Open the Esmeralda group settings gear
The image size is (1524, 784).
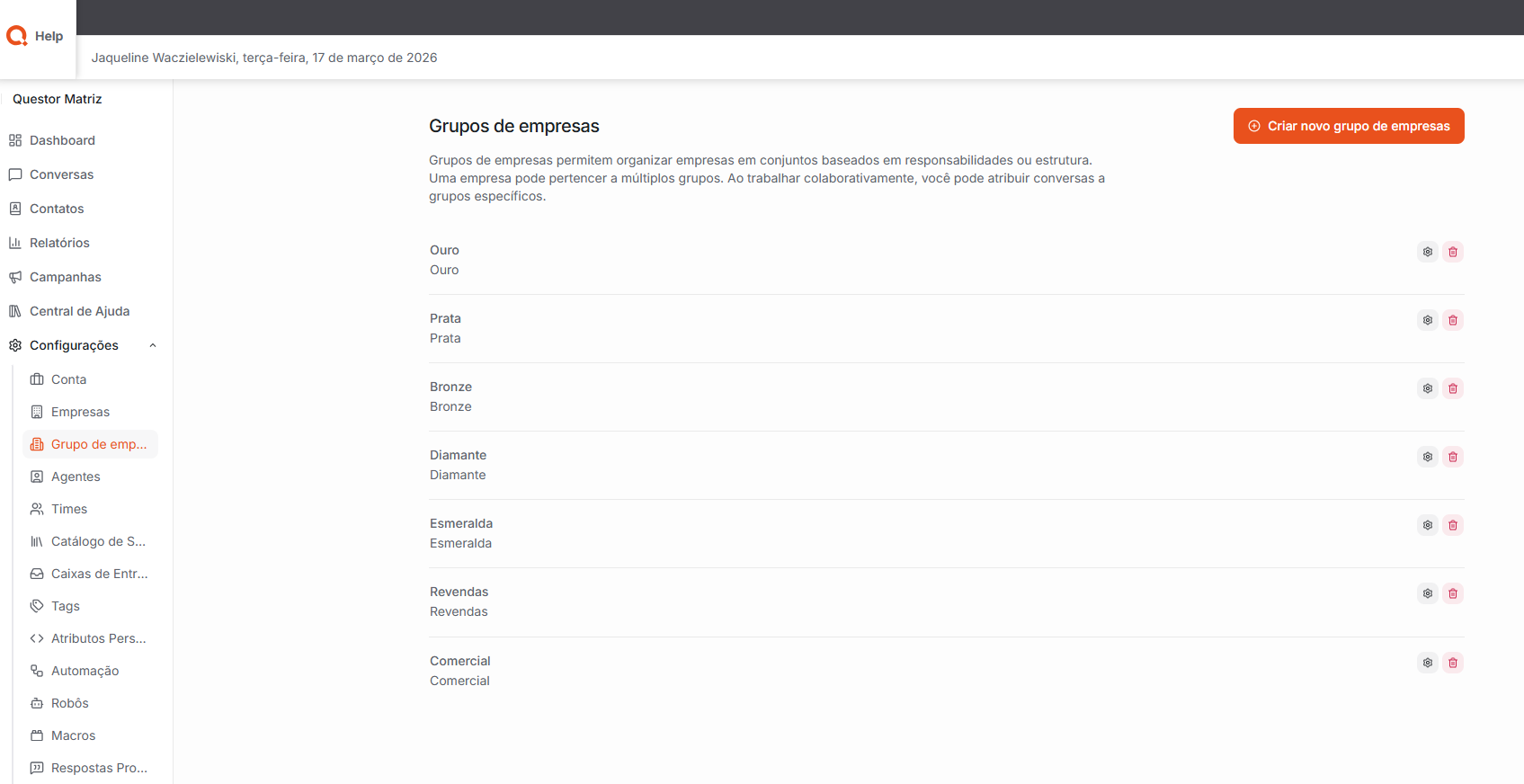1427,525
